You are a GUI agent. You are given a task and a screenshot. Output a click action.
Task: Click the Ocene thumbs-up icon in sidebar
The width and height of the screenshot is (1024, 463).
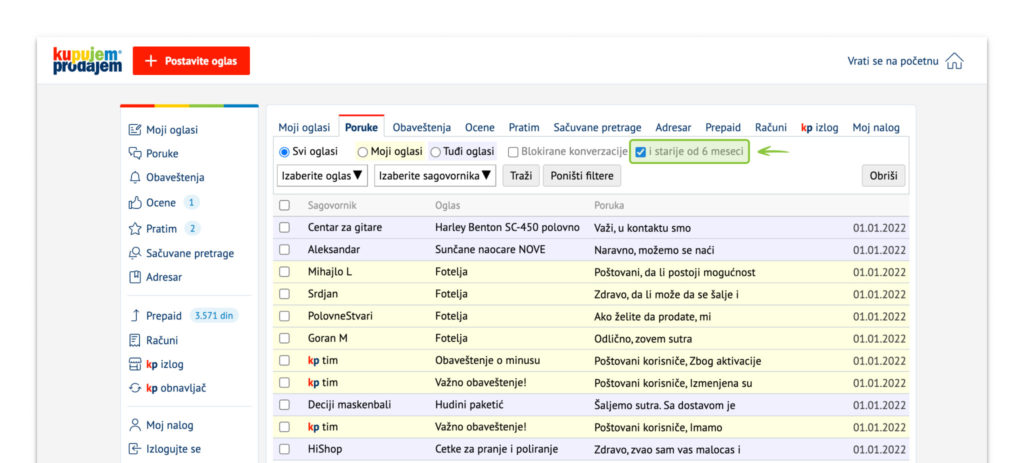tap(135, 202)
